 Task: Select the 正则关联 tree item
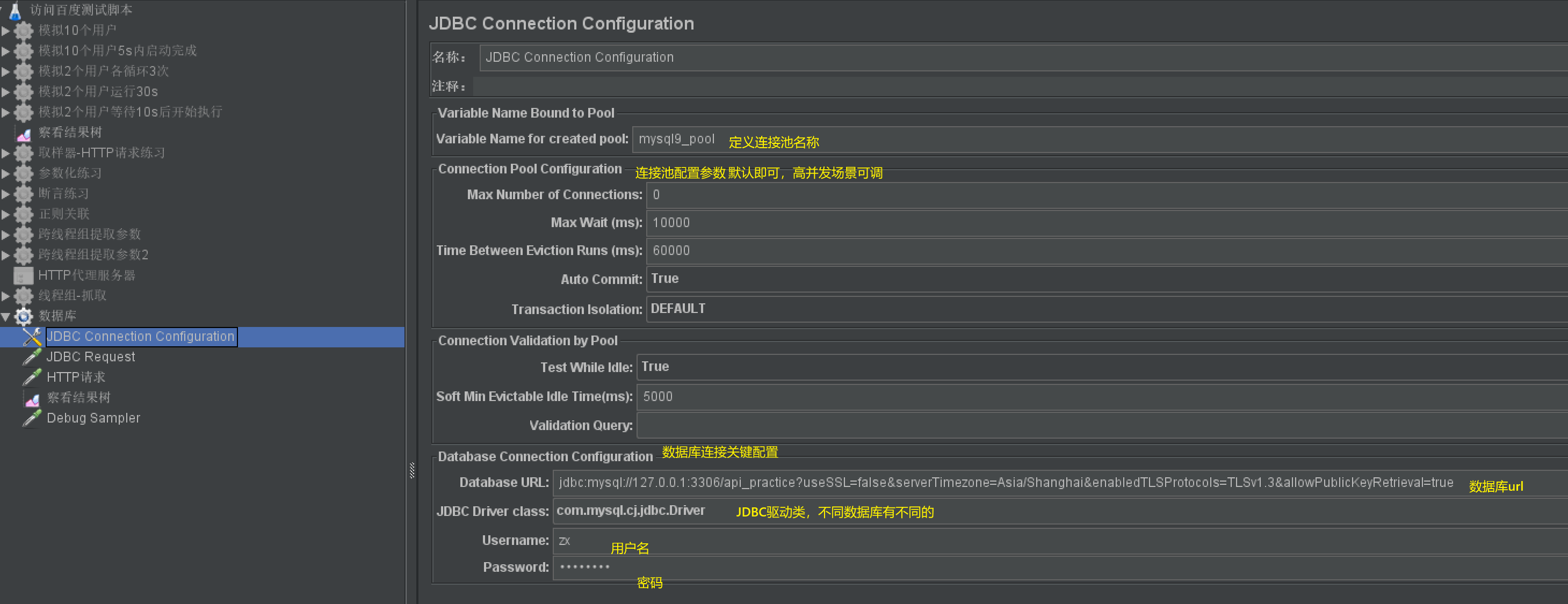pyautogui.click(x=64, y=214)
